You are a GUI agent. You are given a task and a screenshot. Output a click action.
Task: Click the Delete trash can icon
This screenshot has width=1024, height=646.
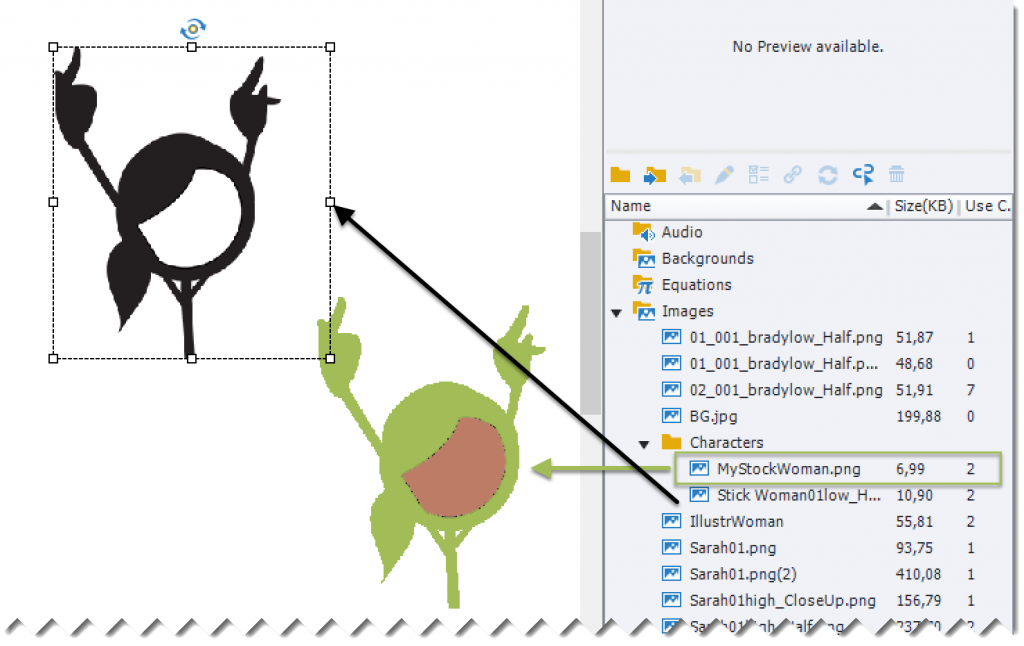pyautogui.click(x=897, y=175)
